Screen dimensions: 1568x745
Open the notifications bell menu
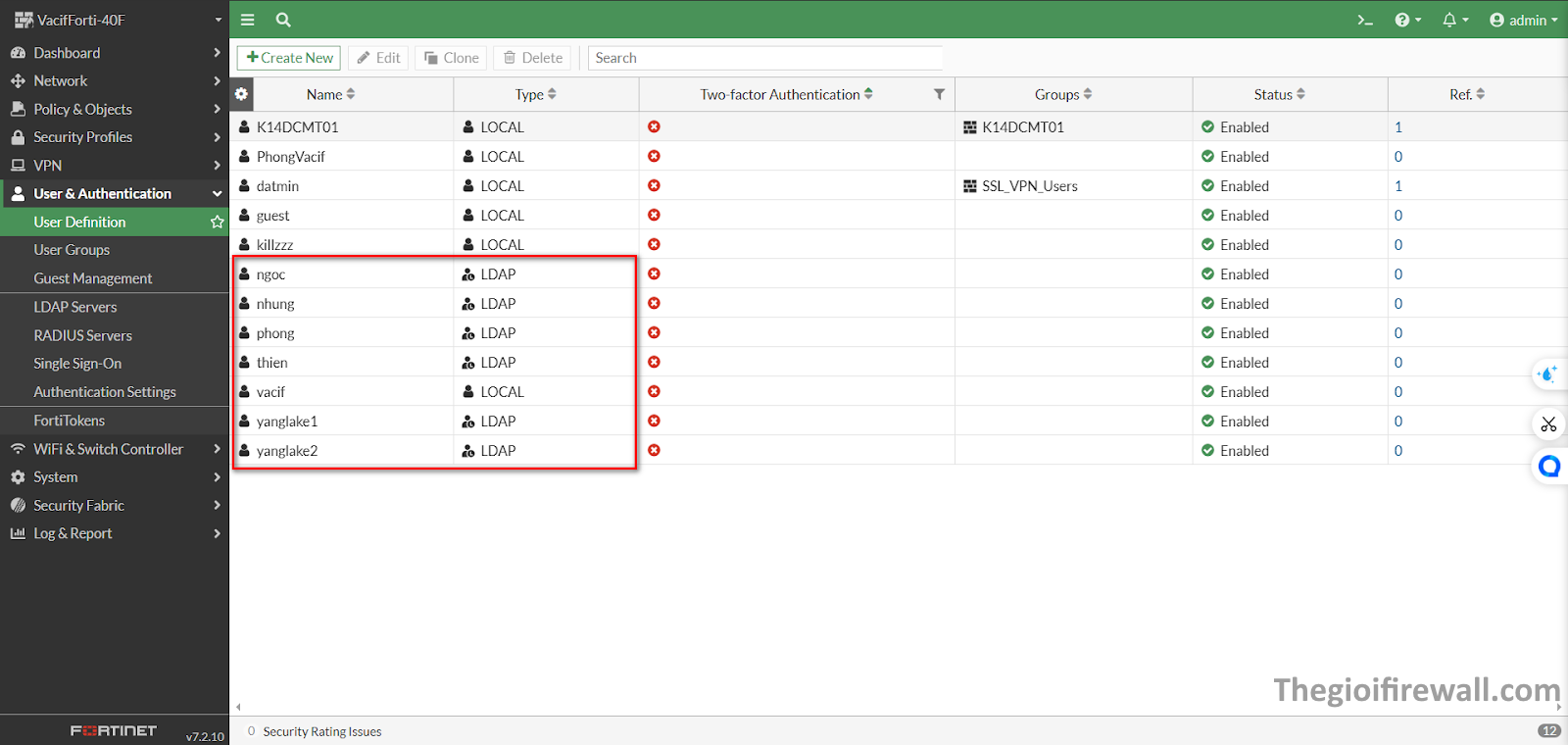[1454, 20]
